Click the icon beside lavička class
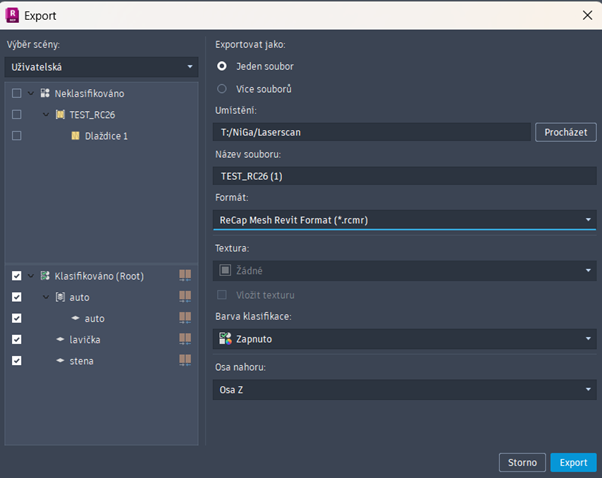Viewport: 602px width, 478px height. 60,340
